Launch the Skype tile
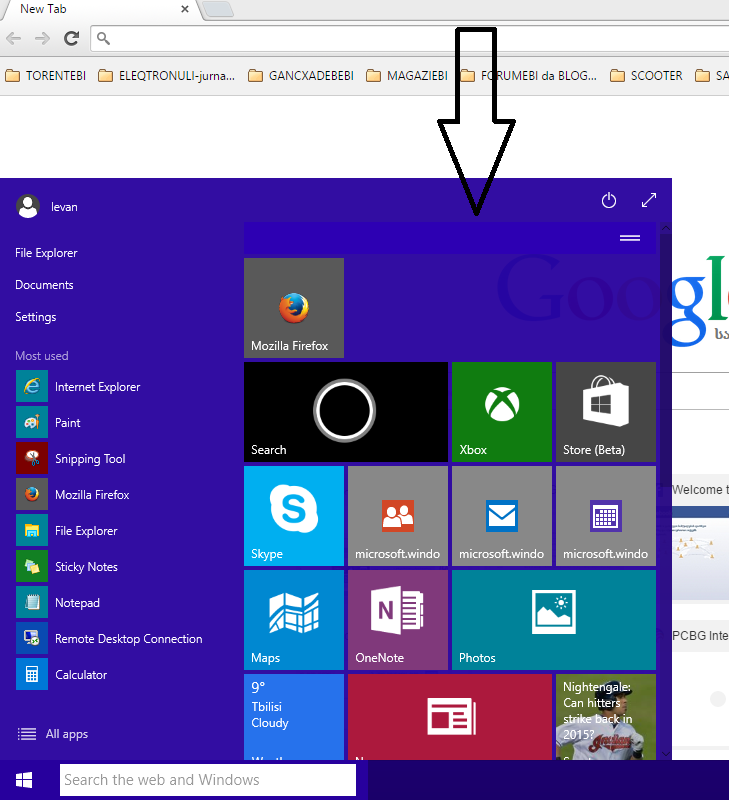This screenshot has height=800, width=729. [294, 516]
